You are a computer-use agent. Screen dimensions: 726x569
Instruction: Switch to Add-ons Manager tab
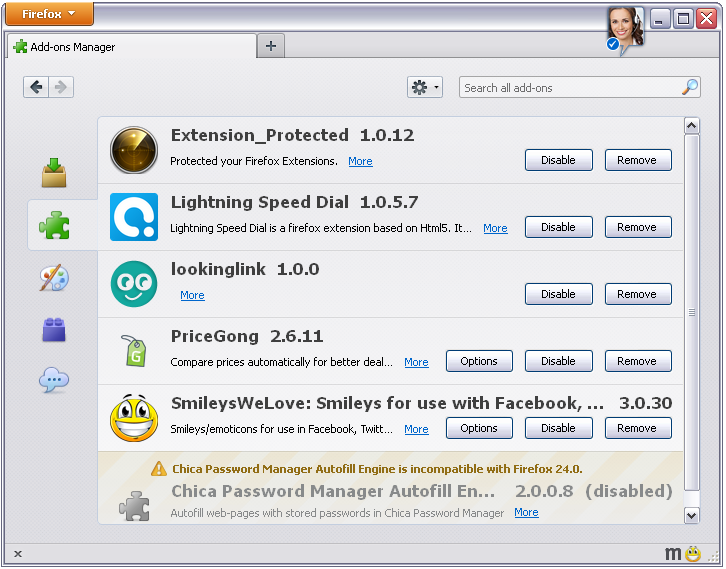[x=132, y=47]
